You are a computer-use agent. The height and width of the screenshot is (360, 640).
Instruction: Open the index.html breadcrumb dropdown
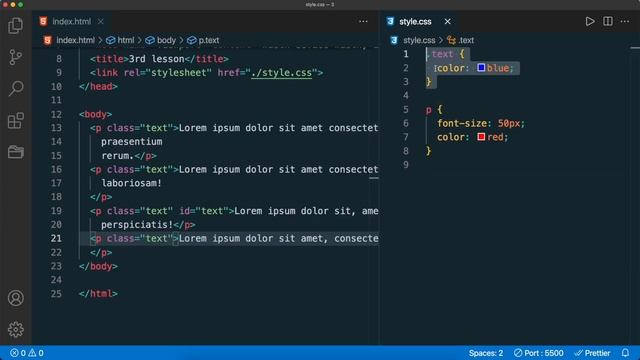[x=75, y=40]
